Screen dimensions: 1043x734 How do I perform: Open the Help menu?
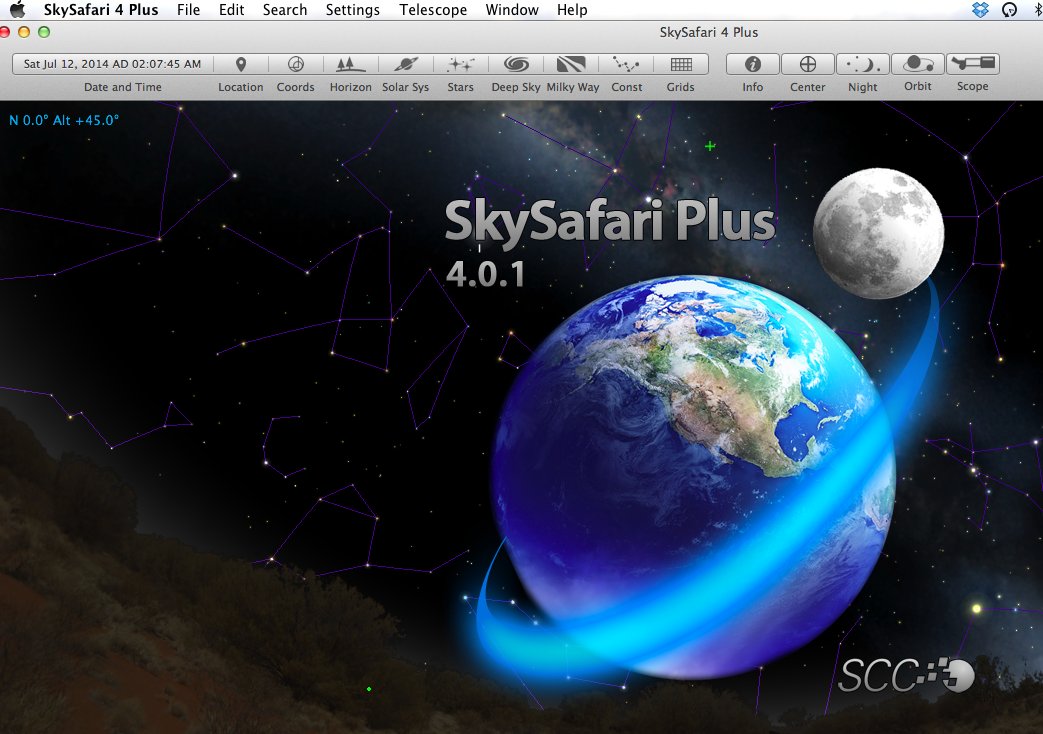572,10
